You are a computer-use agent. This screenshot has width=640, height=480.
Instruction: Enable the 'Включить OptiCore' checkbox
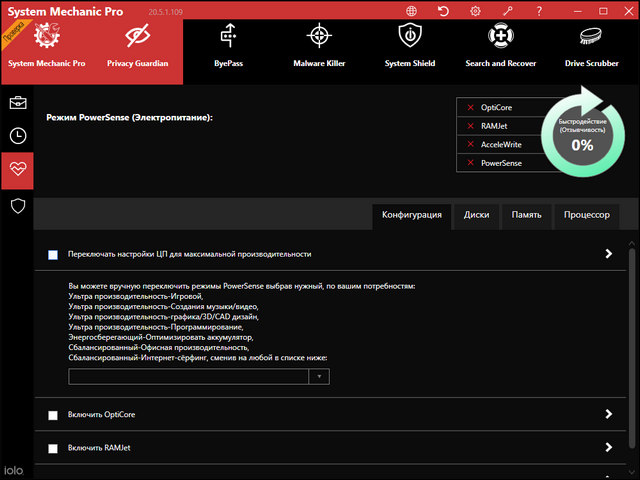pos(53,415)
